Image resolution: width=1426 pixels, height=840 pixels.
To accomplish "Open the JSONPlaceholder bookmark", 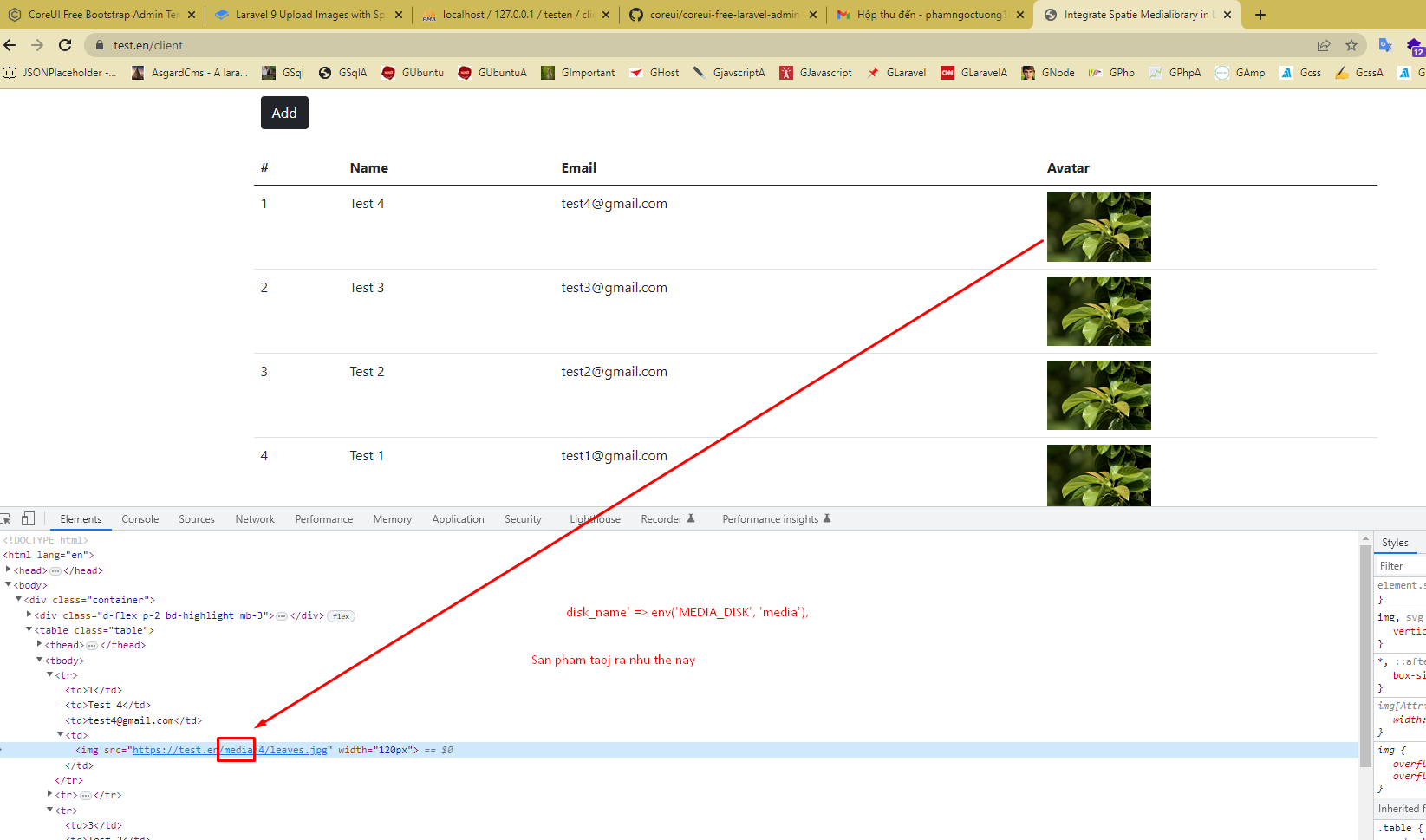I will pos(60,73).
